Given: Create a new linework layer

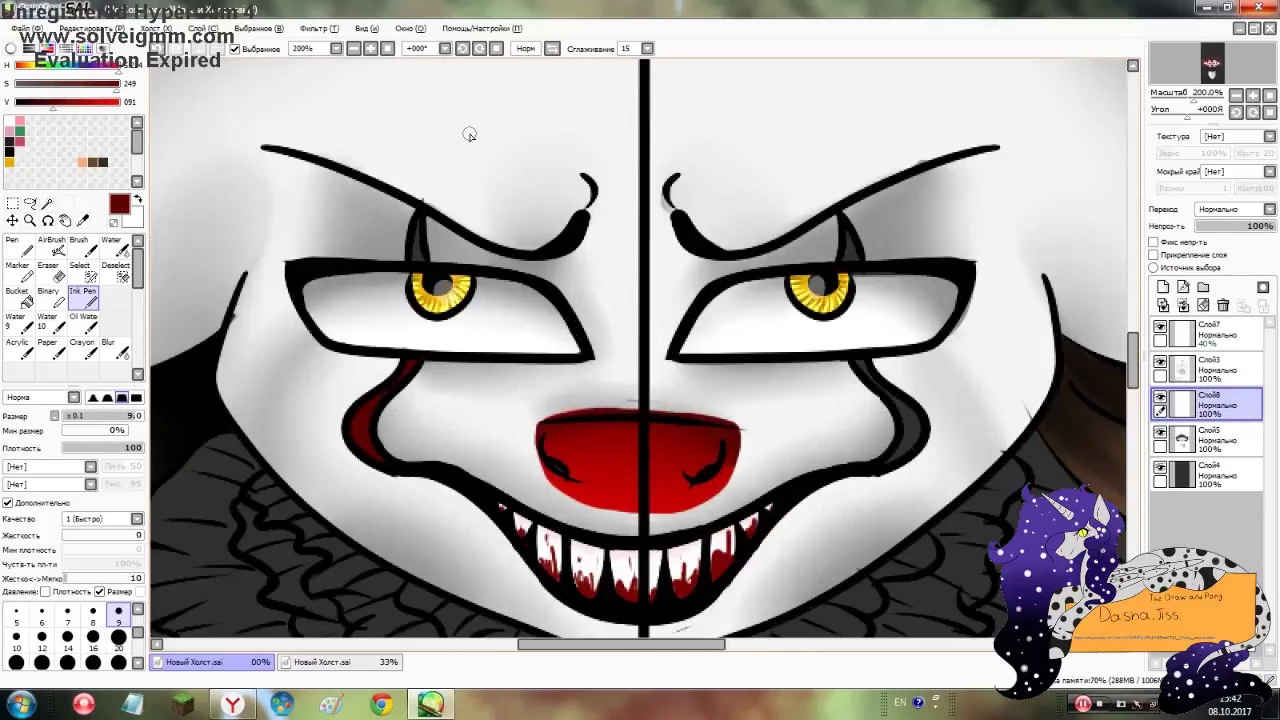Looking at the screenshot, I should (1183, 288).
